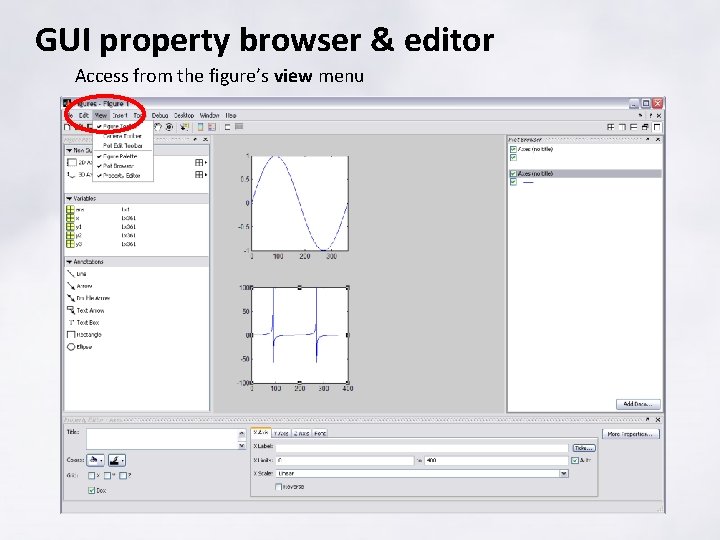This screenshot has height=540, width=720.
Task: Click the Ticks button
Action: tap(584, 448)
